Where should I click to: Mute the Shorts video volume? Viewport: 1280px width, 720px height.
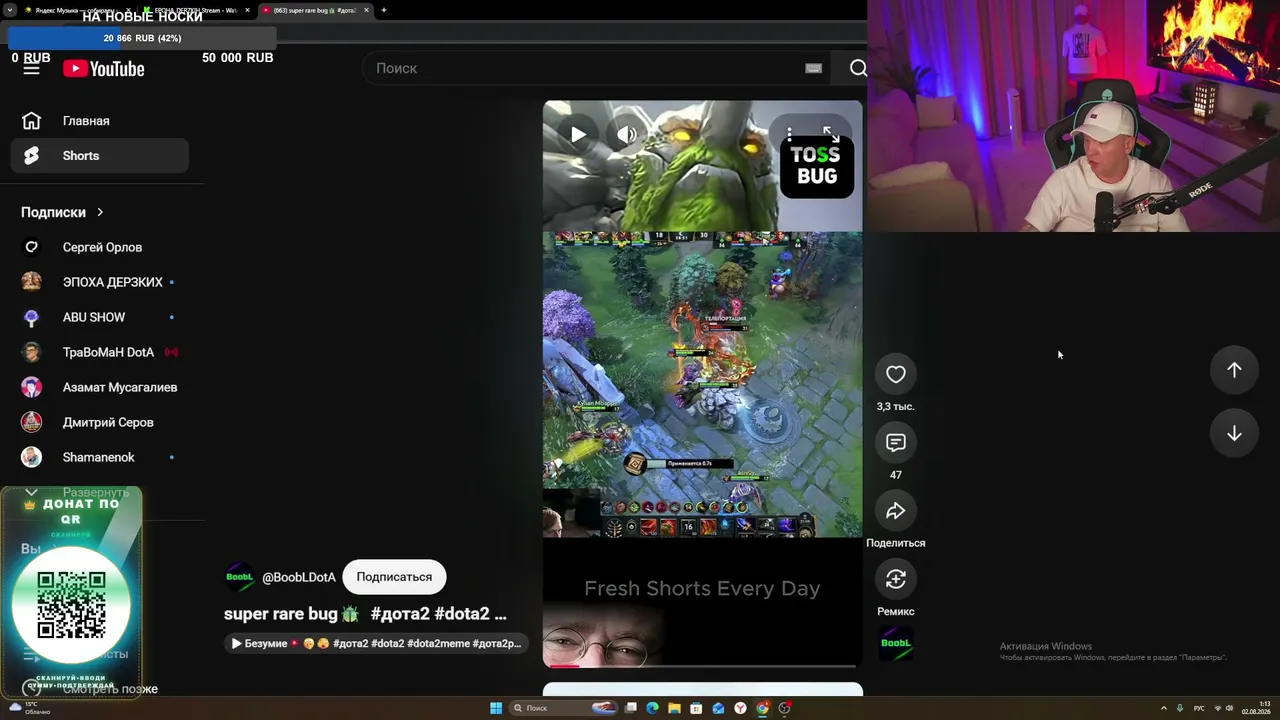(x=626, y=134)
